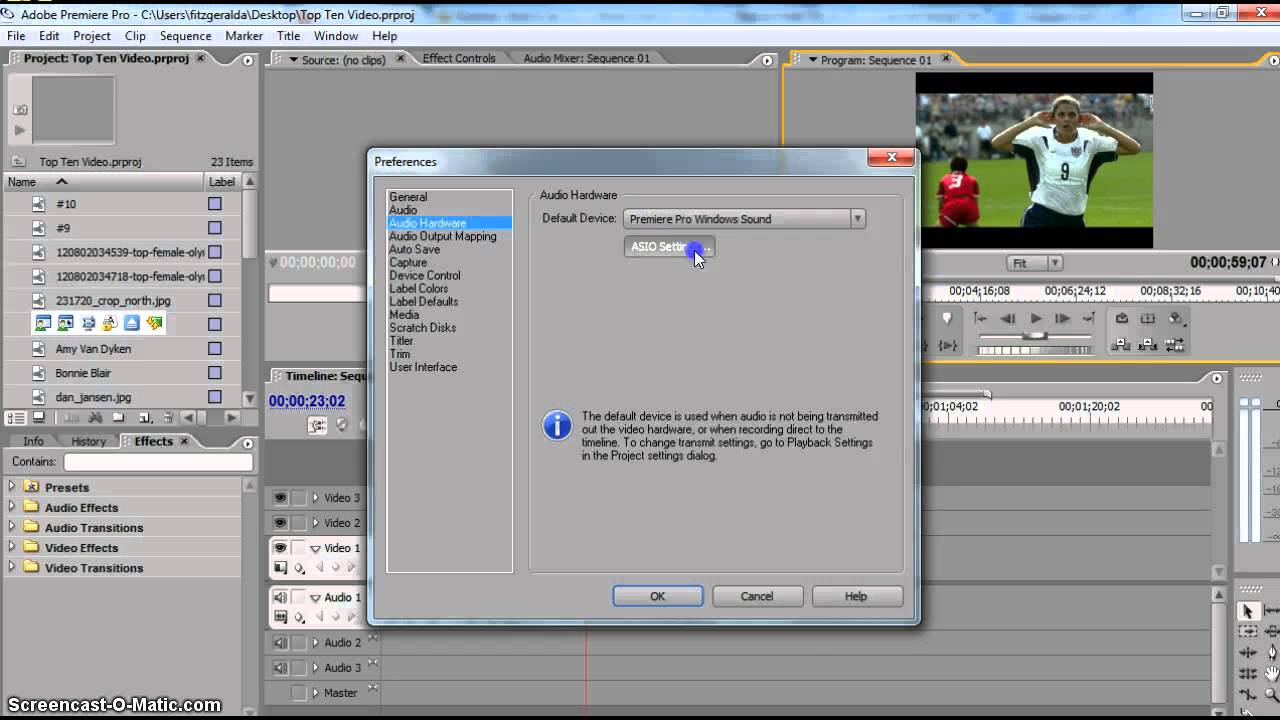Click the Play In to Out icon

[x=946, y=345]
